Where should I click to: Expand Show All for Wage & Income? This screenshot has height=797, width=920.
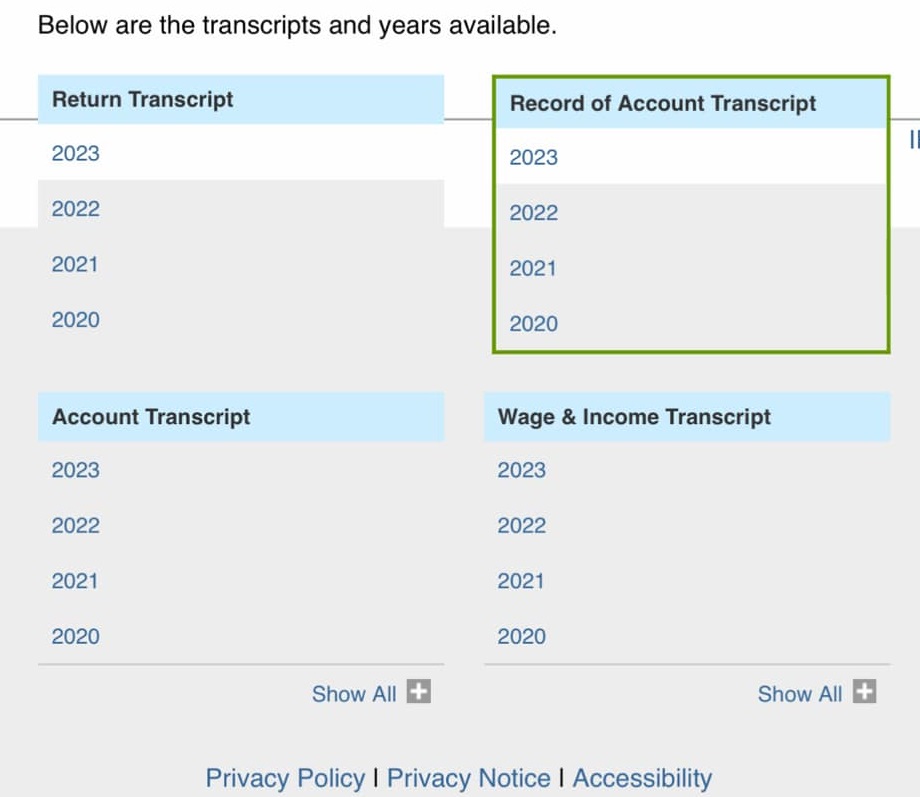pos(800,694)
